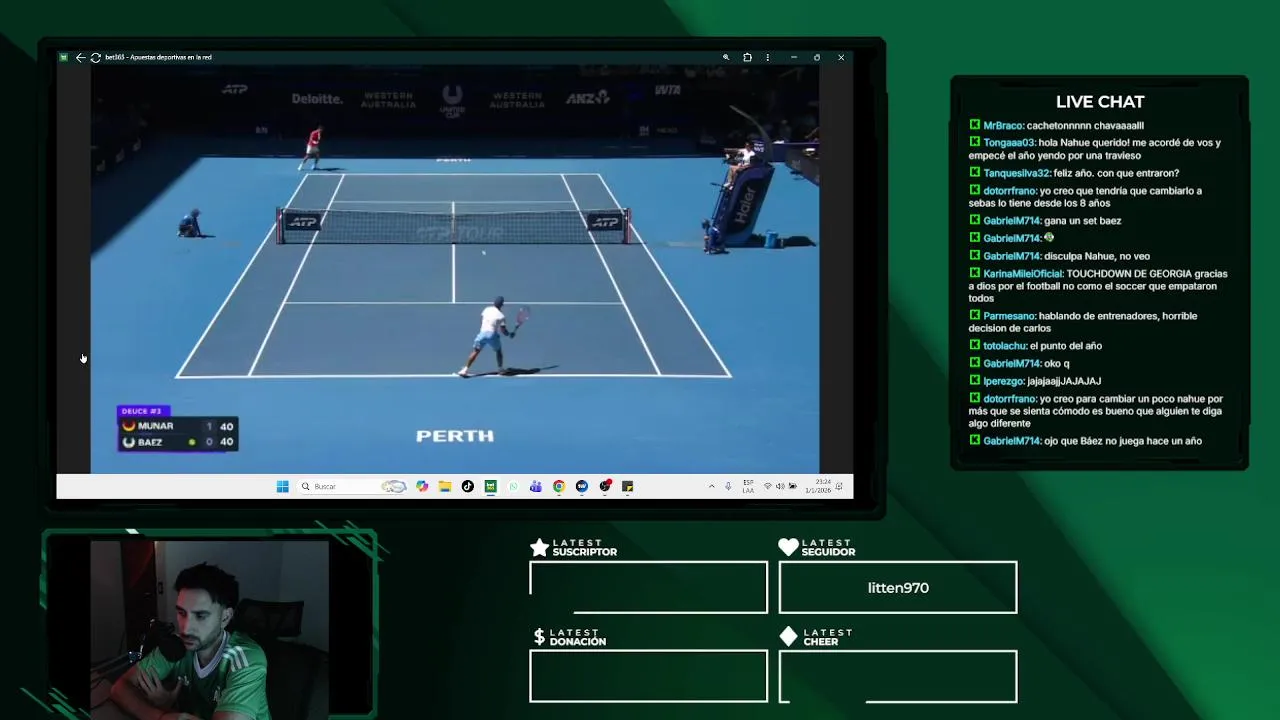Switch the ESP LAA input language
1280x720 pixels.
coord(748,486)
